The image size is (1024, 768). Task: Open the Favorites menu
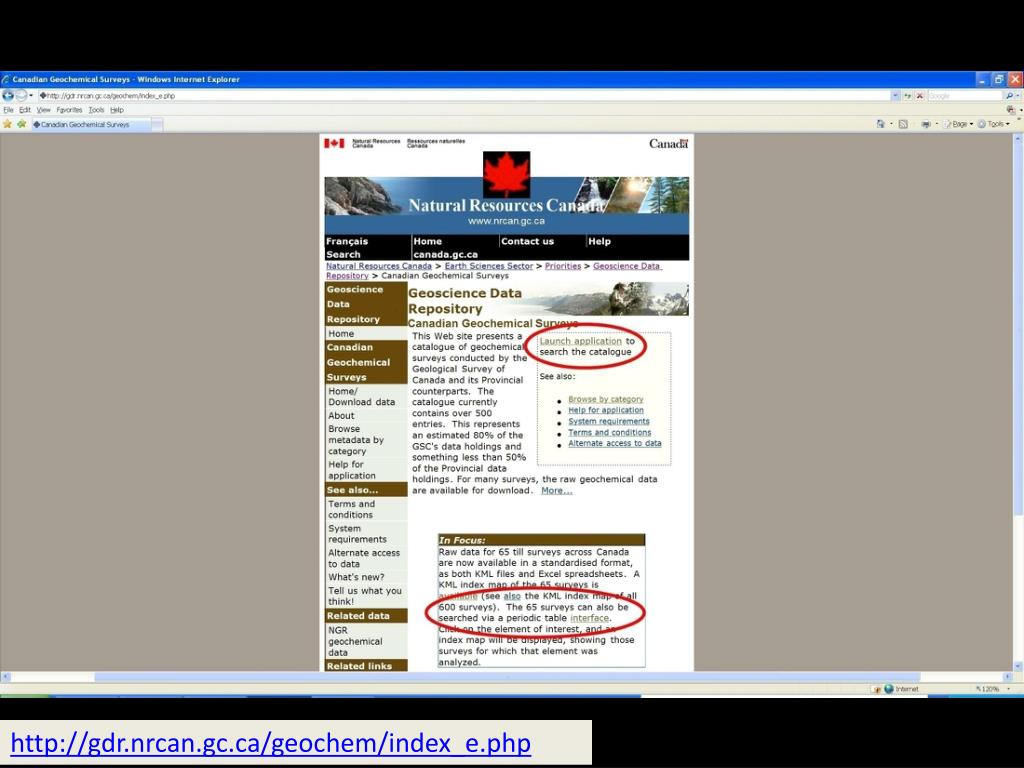(x=69, y=110)
